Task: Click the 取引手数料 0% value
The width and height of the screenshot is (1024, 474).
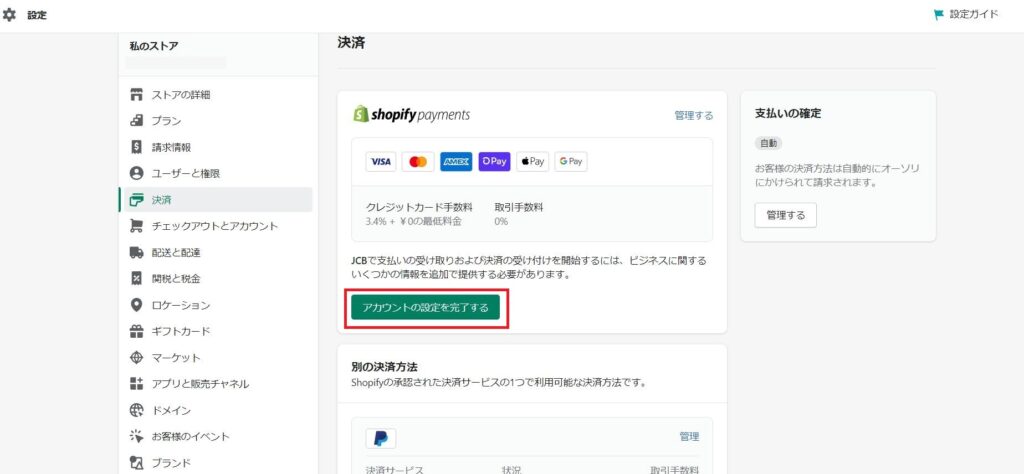Action: [501, 222]
